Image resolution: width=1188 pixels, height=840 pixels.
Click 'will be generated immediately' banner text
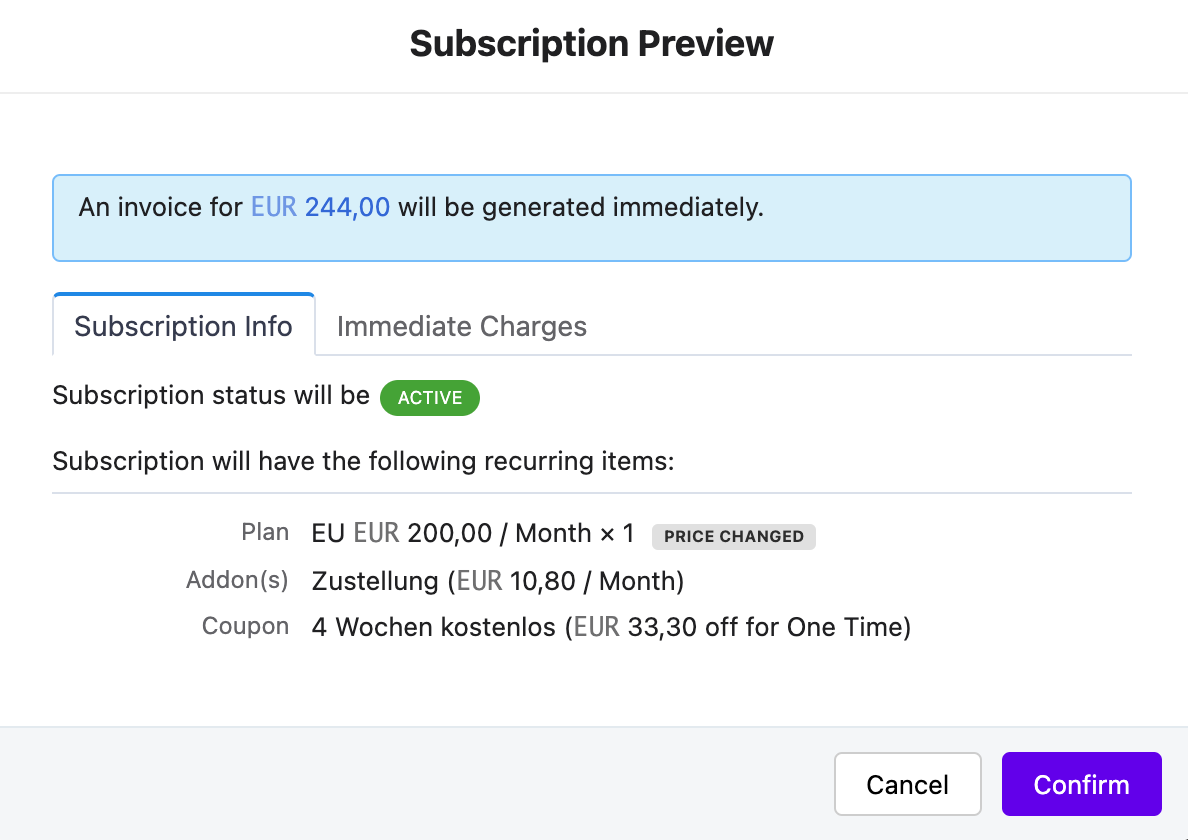pyautogui.click(x=581, y=207)
